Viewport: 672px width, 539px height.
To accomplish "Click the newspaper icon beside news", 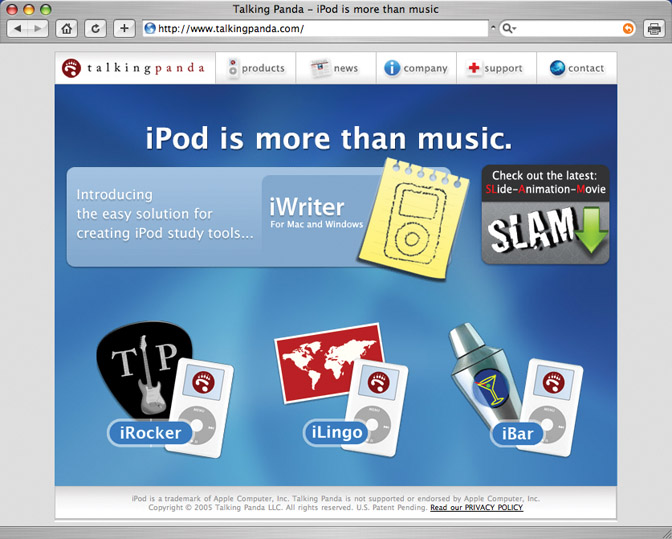I will (x=320, y=68).
